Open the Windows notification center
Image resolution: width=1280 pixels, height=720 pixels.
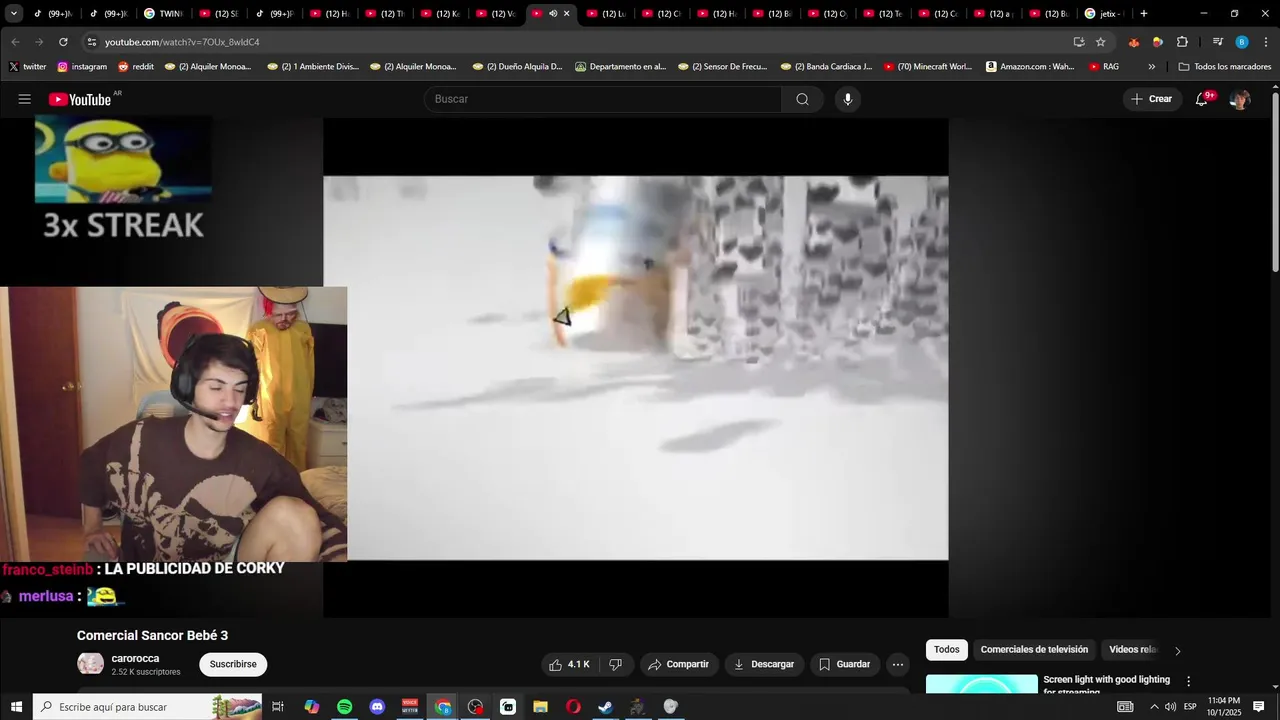pos(1259,707)
